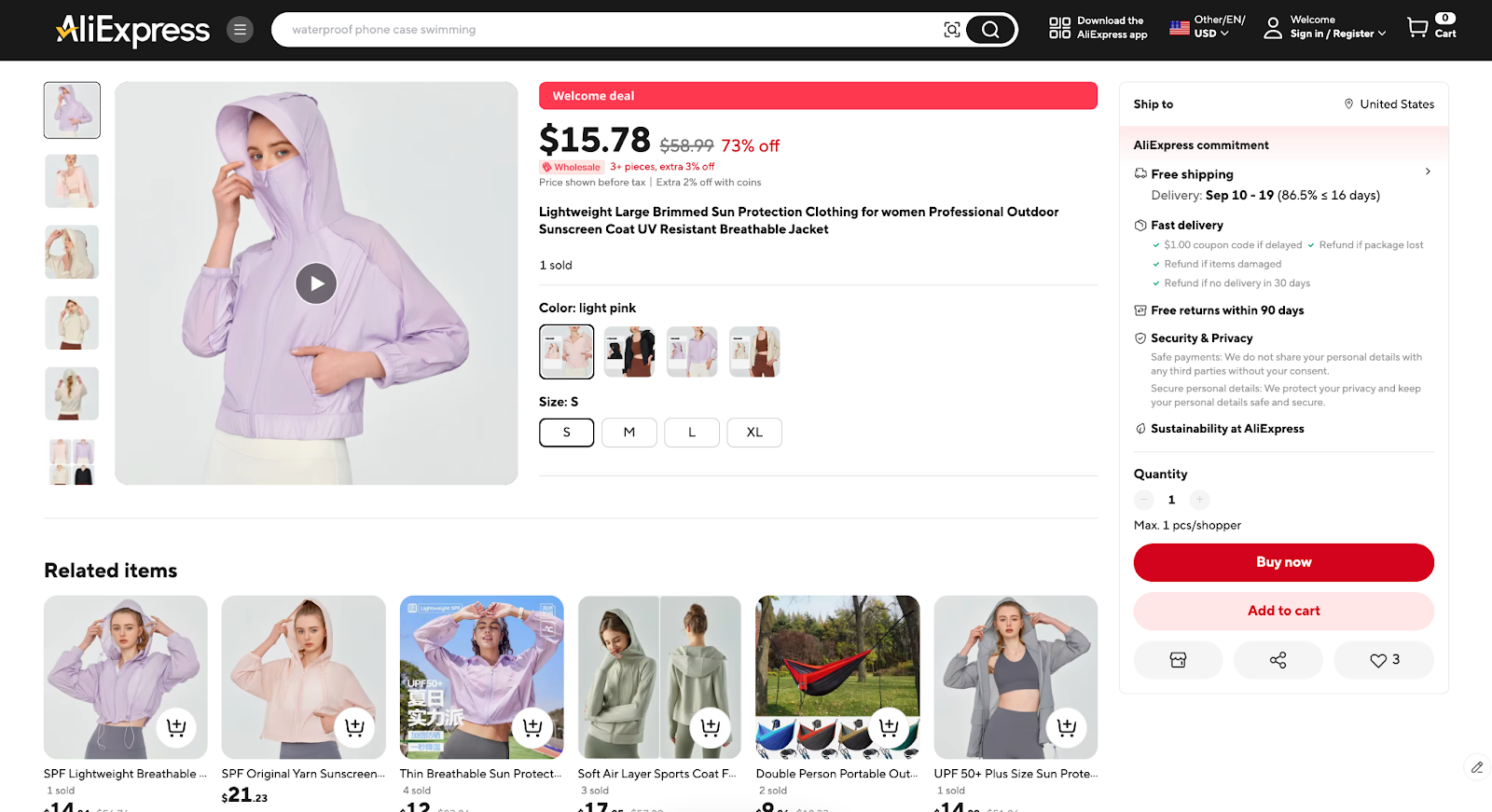The image size is (1492, 812).
Task: Select size XL
Action: (x=754, y=433)
